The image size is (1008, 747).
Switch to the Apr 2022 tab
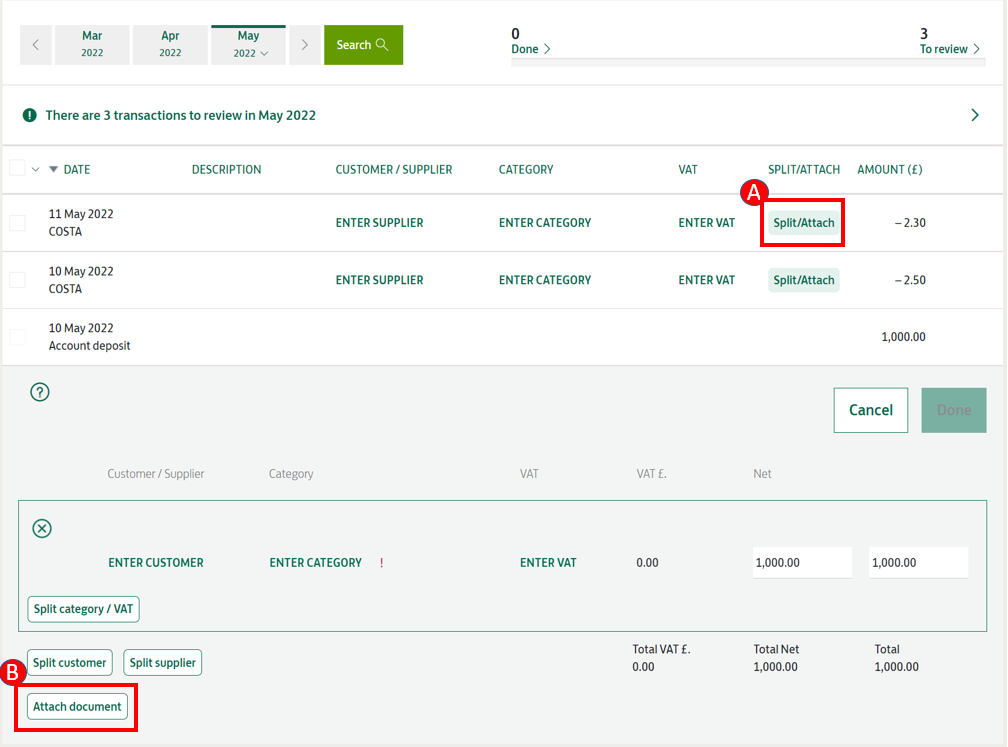pyautogui.click(x=170, y=45)
